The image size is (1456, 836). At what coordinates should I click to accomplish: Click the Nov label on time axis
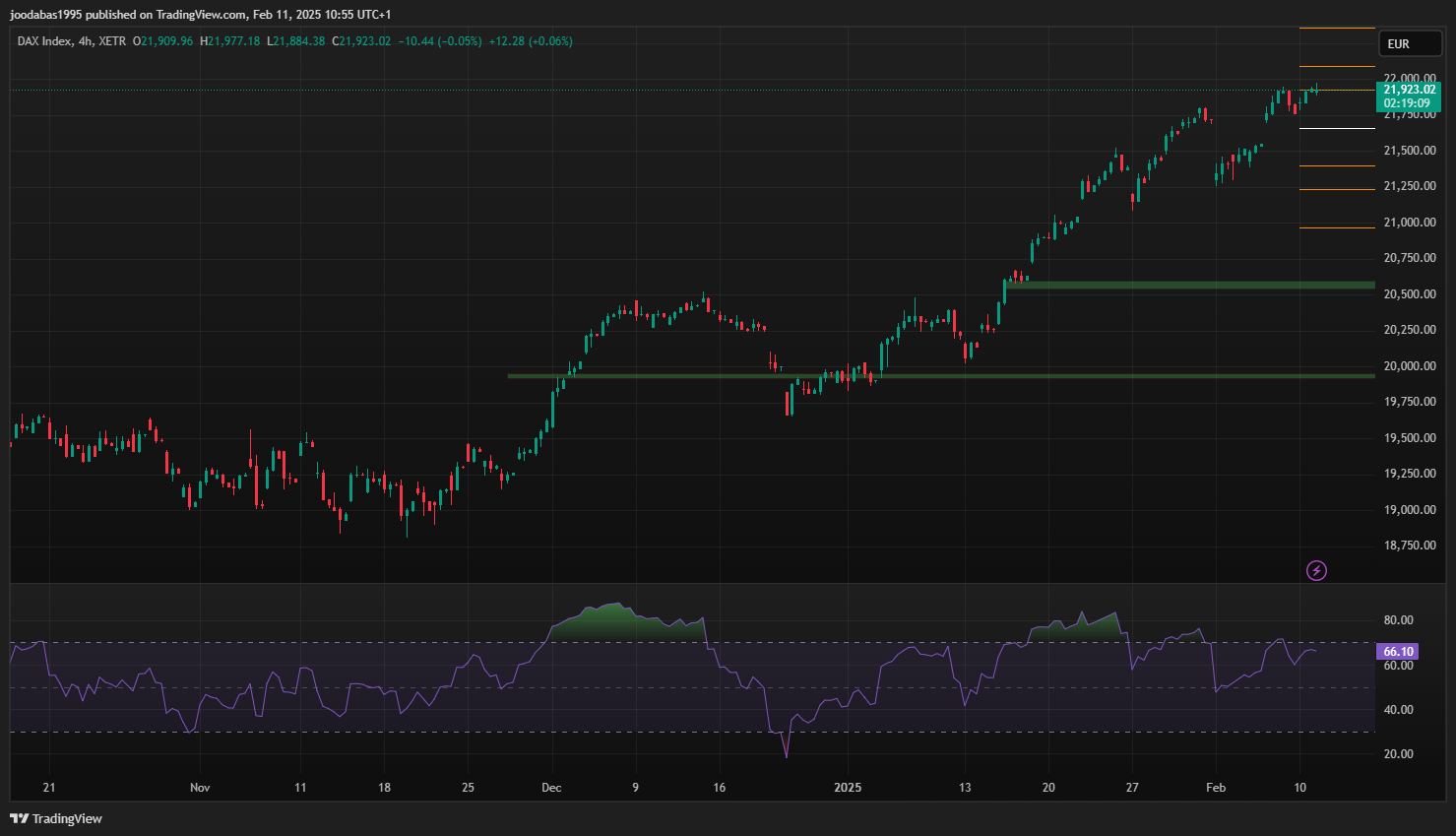coord(200,788)
